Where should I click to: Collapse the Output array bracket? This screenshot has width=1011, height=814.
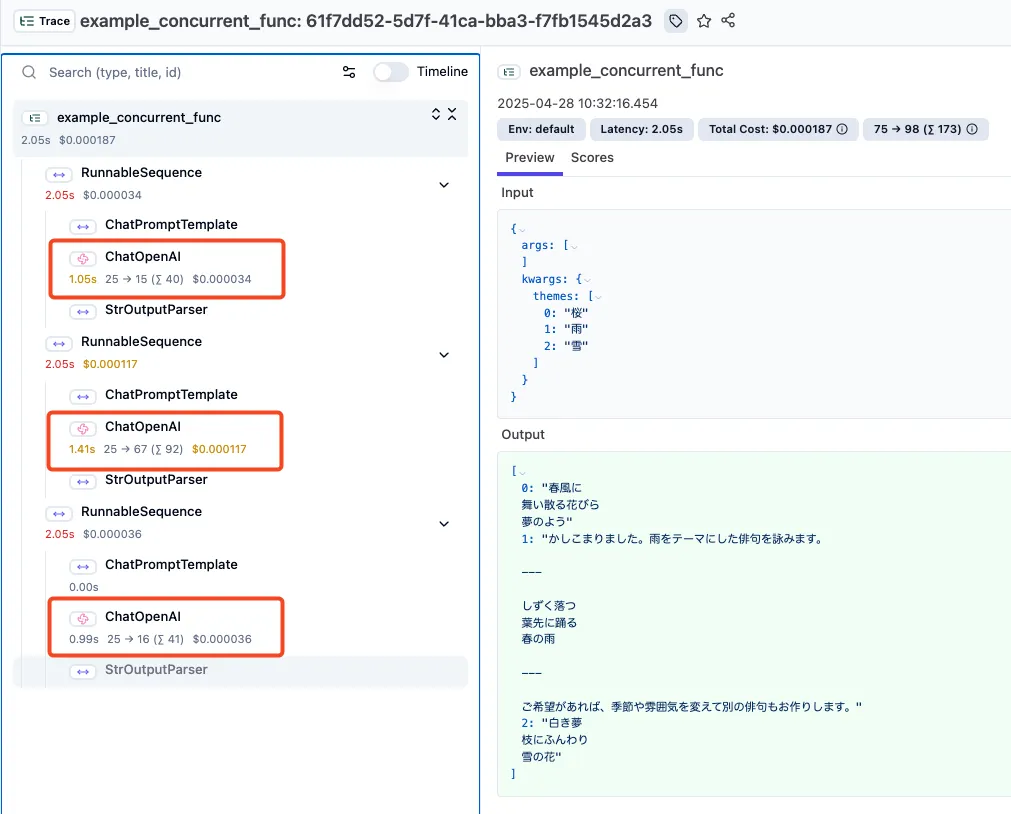[x=522, y=473]
